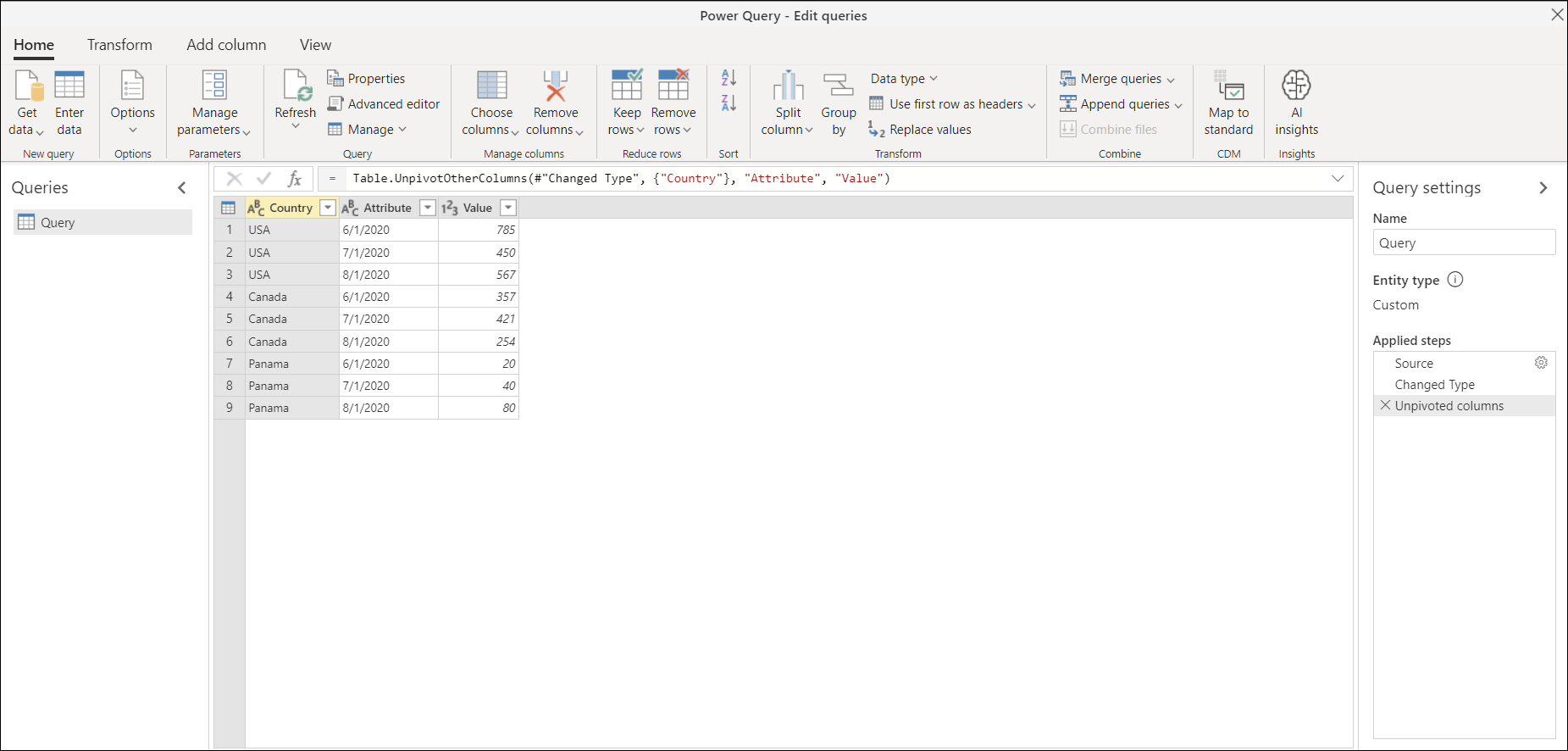Open the Group by tool
The height and width of the screenshot is (751, 1568).
[839, 103]
